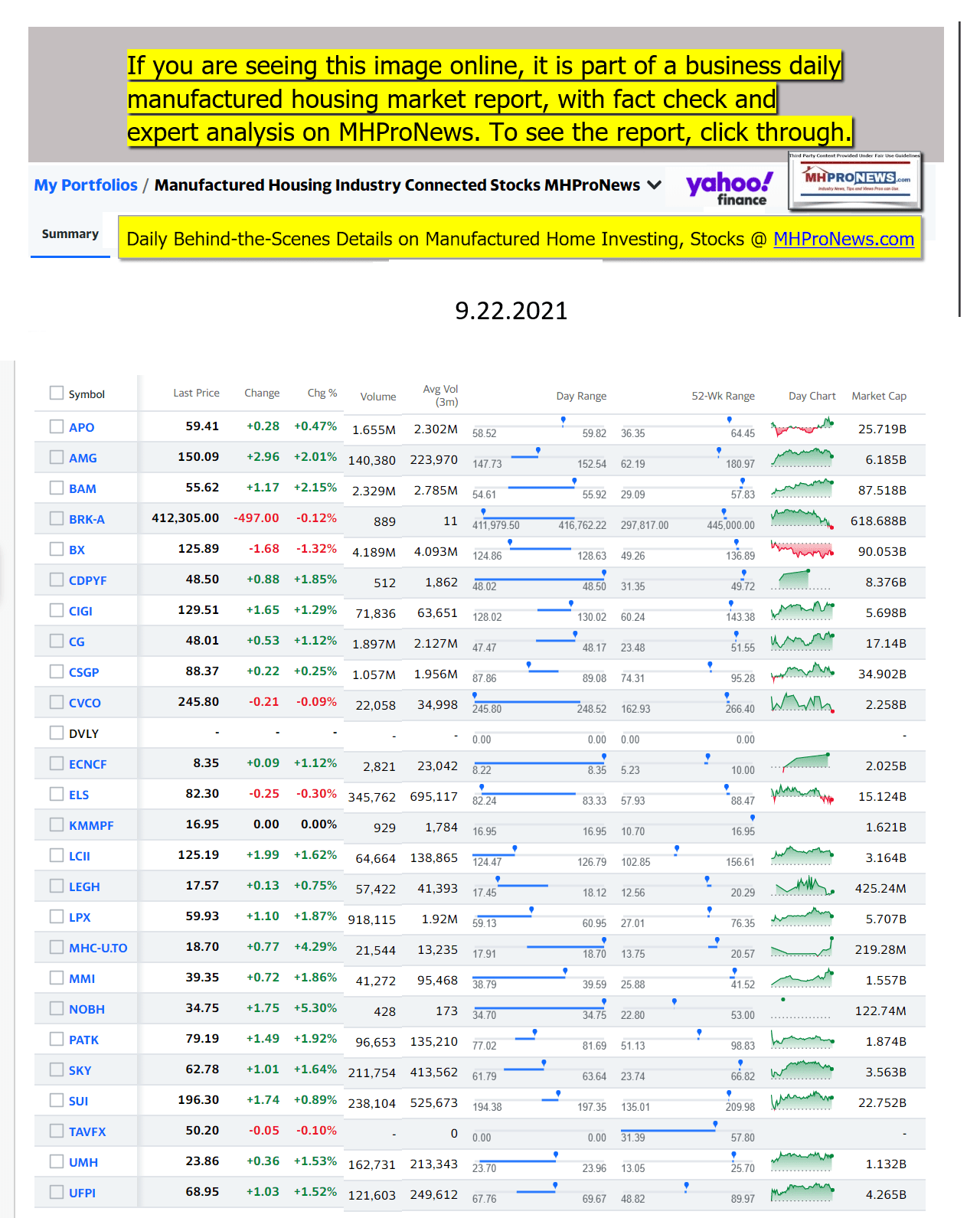Click the NOBH change percent +5.30%
Screen dimensions: 980x1218
point(315,1008)
